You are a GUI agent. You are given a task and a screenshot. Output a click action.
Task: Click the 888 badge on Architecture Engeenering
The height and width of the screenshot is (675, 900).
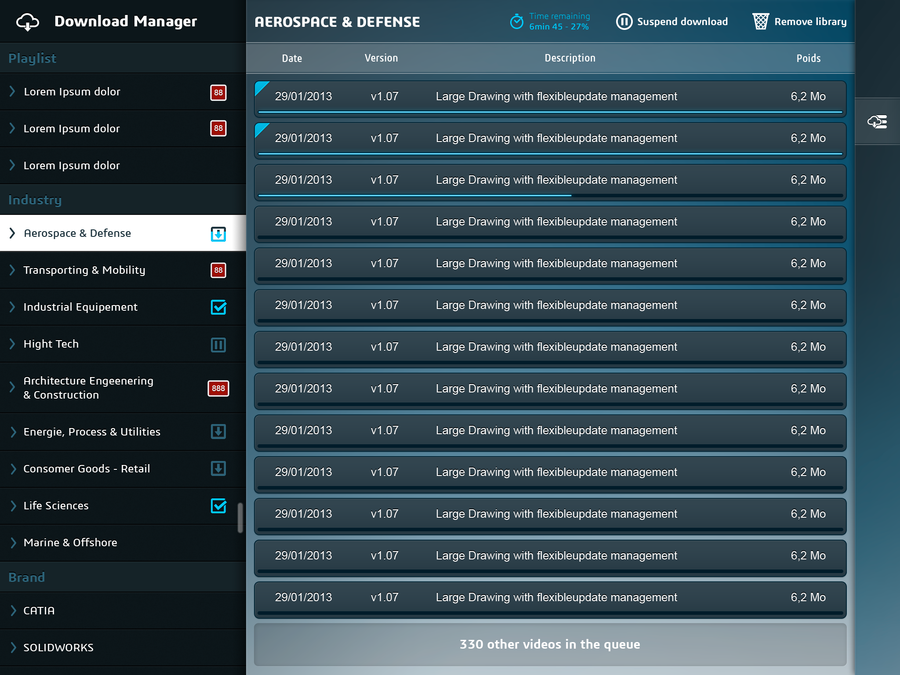point(217,388)
